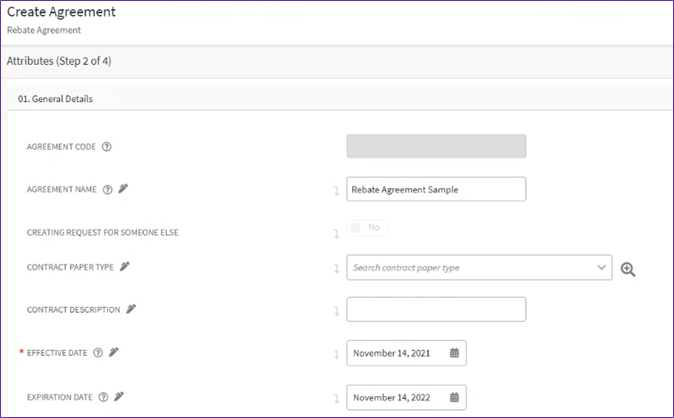Screen dimensions: 674x418
Task: Collapse the 01. General Details section
Action: [56, 99]
